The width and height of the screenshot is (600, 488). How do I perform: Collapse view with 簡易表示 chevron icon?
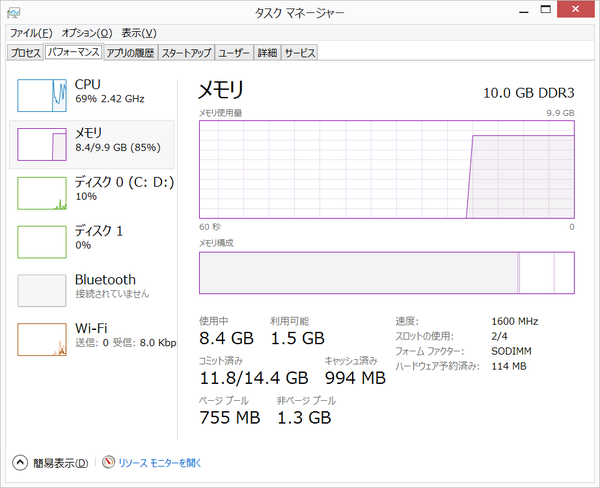point(19,463)
